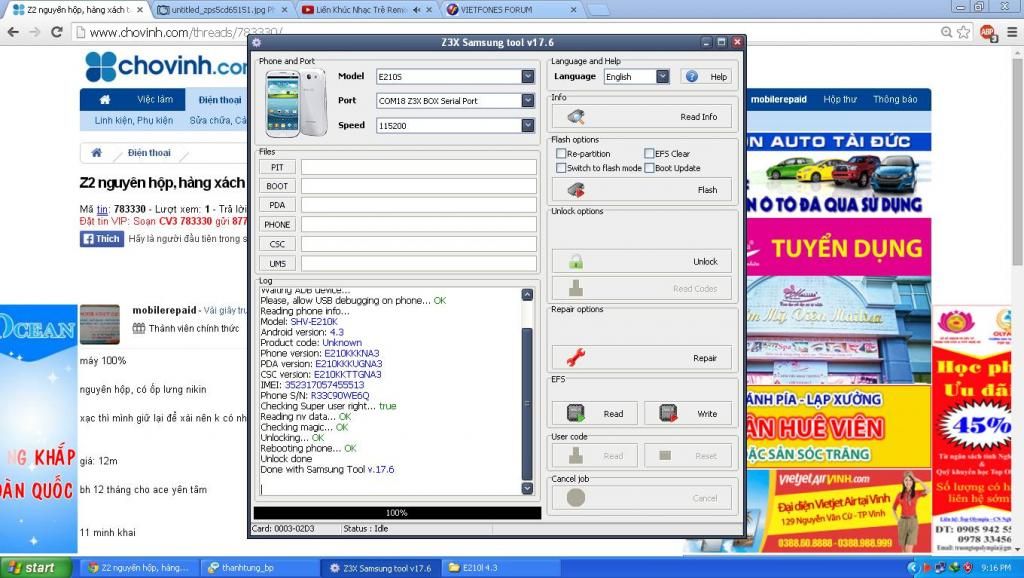Click the Điện thoại breadcrumb link
This screenshot has width=1024, height=578.
(x=149, y=153)
